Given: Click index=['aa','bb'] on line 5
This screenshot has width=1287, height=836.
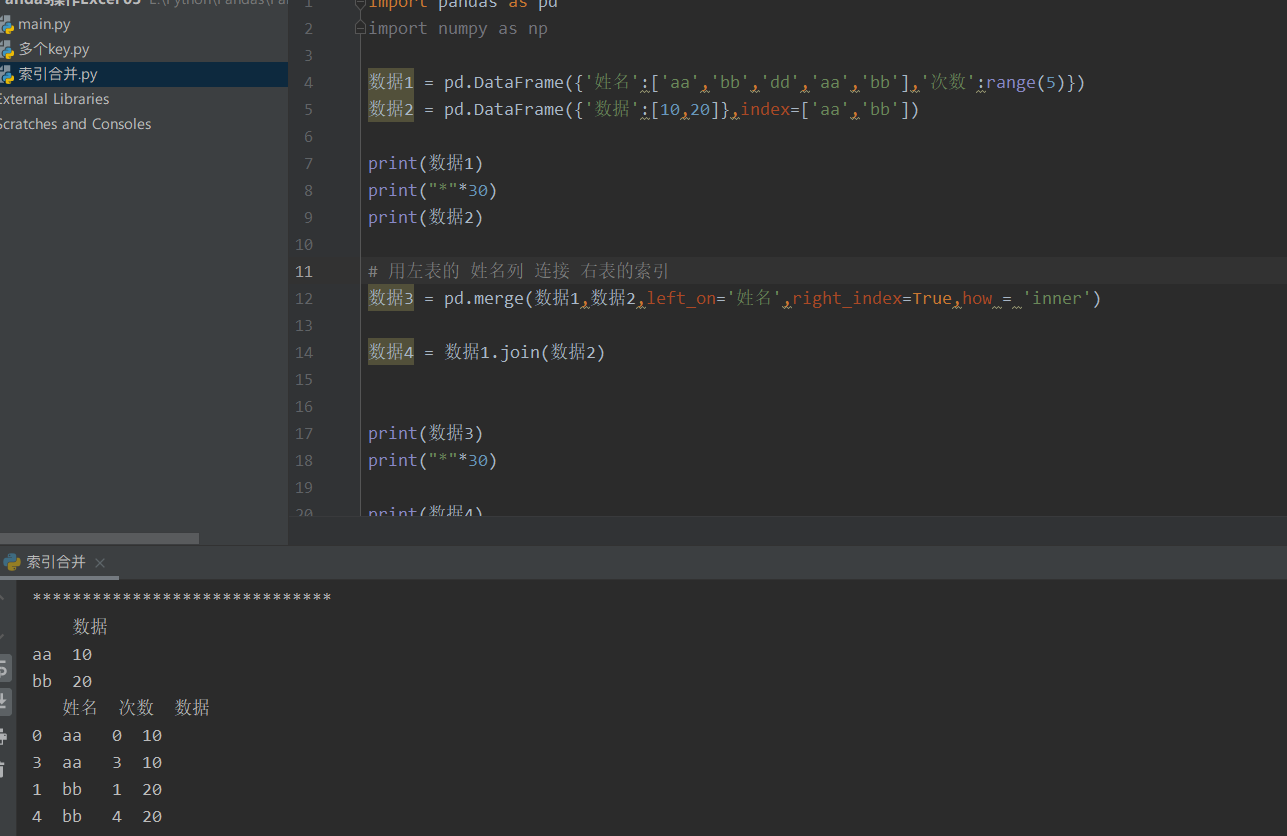Looking at the screenshot, I should pos(824,109).
